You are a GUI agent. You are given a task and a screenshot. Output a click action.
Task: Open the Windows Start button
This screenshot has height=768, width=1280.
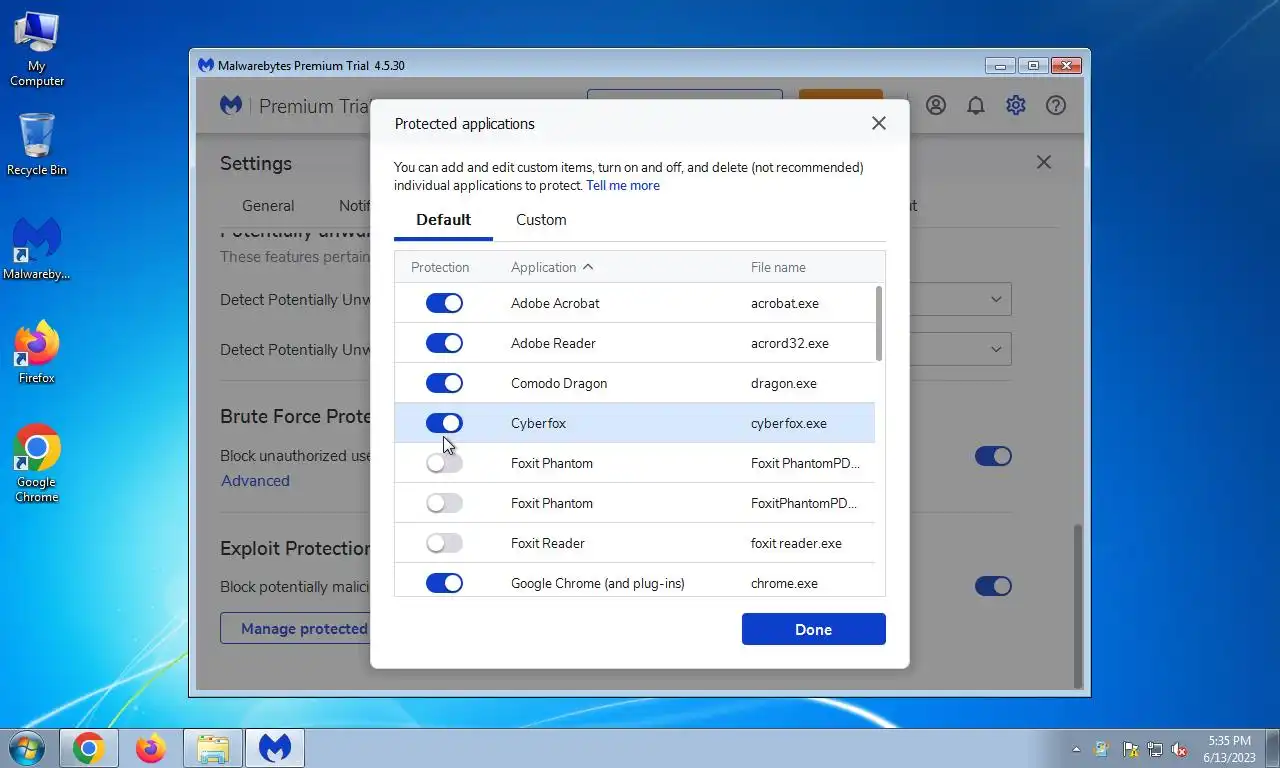[26, 748]
